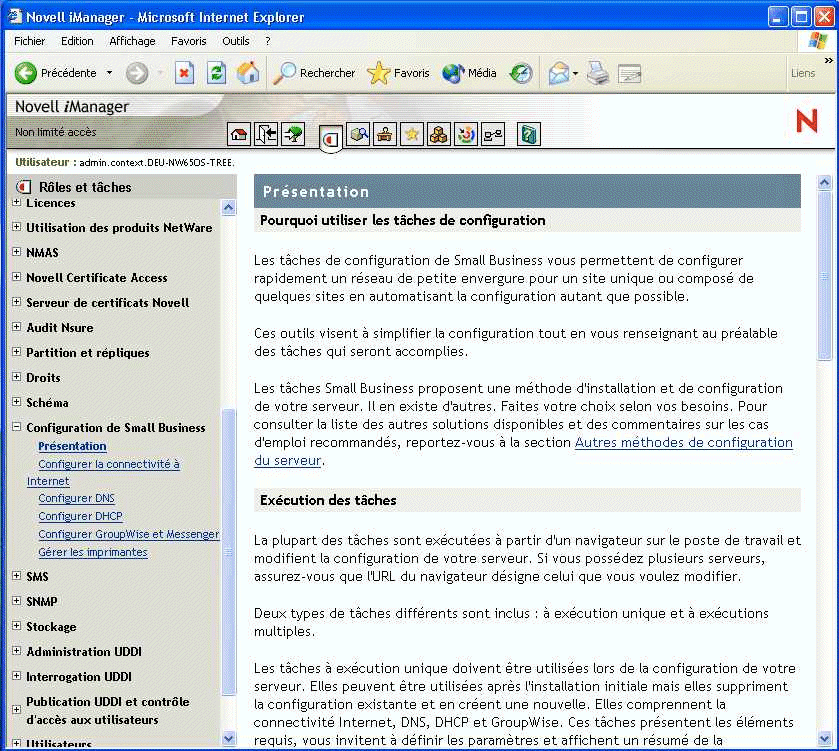Expand the Droits role
Image resolution: width=839 pixels, height=751 pixels.
click(17, 377)
